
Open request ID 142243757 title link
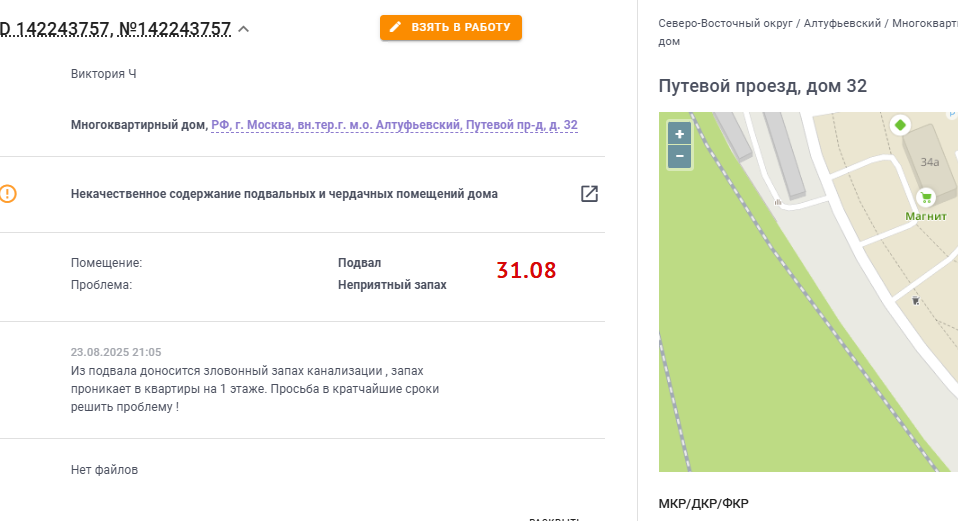click(x=115, y=29)
